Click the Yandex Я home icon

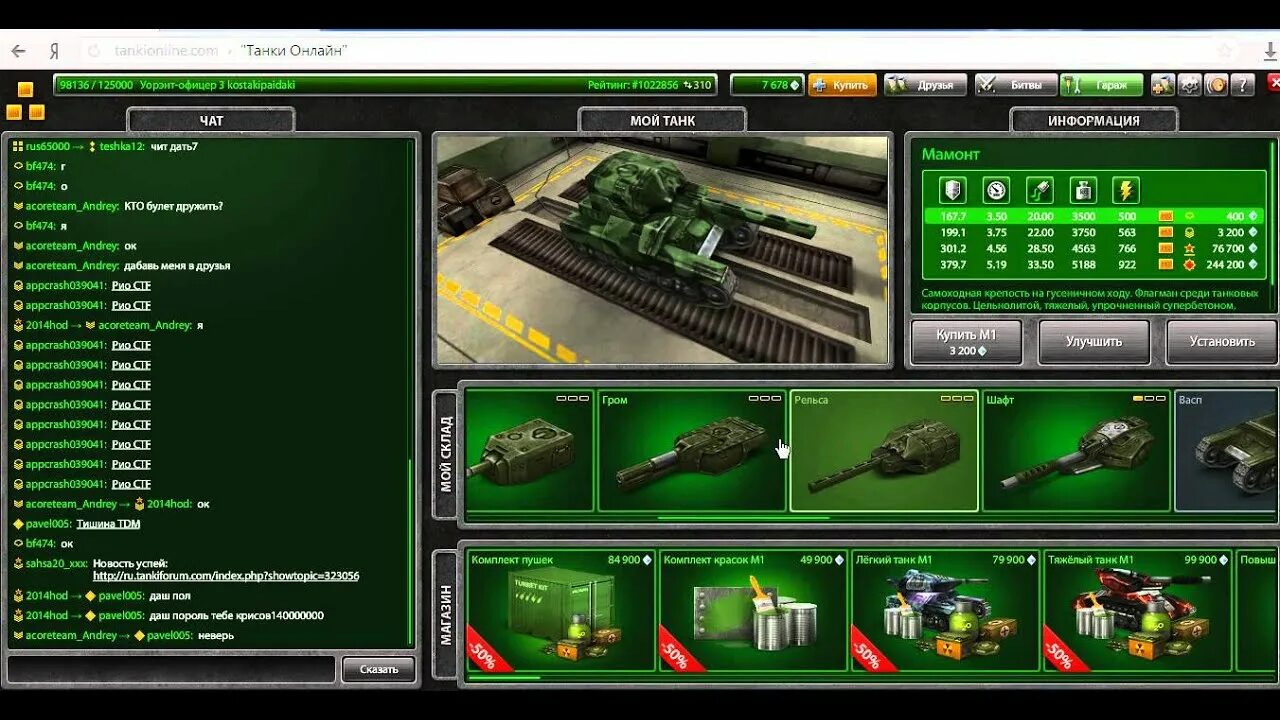pyautogui.click(x=53, y=50)
